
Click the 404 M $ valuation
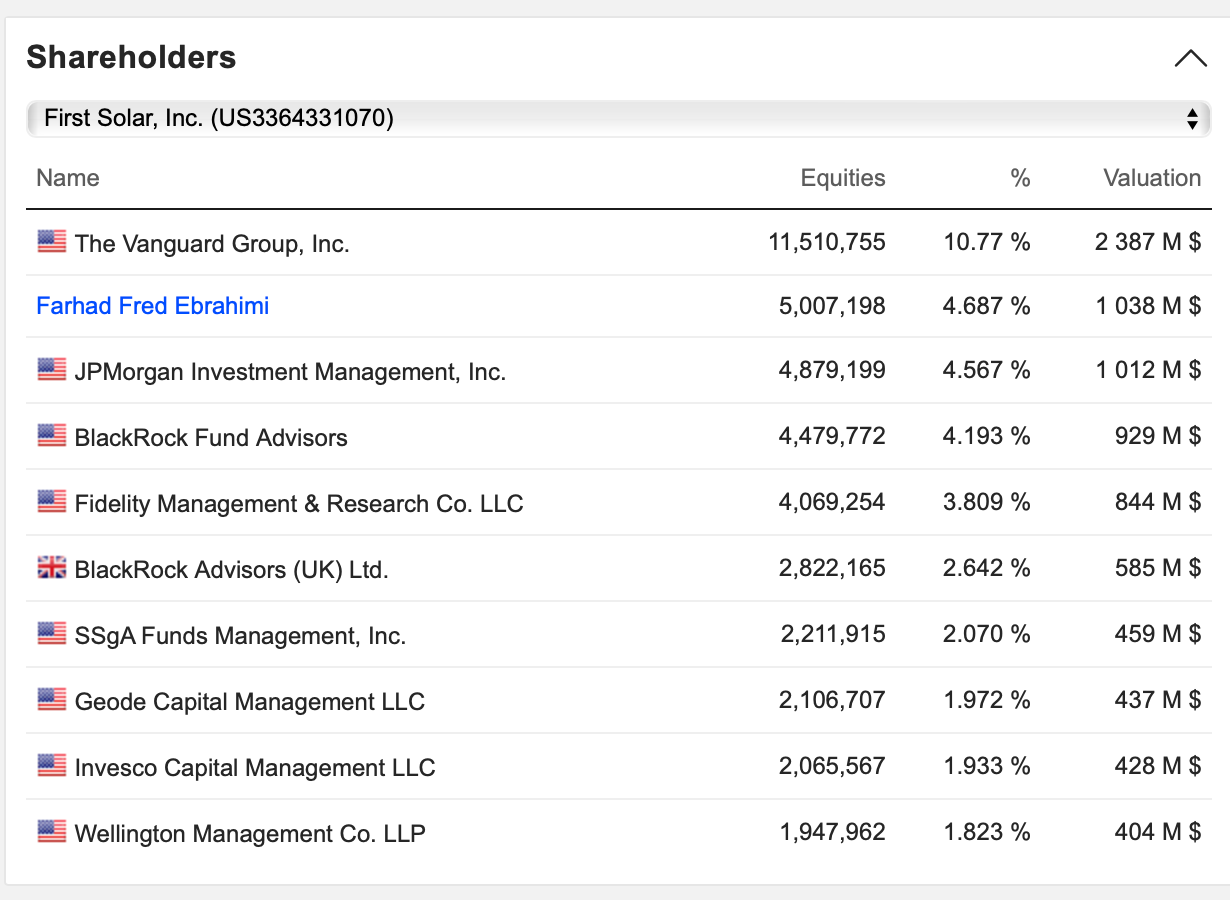tap(1158, 832)
